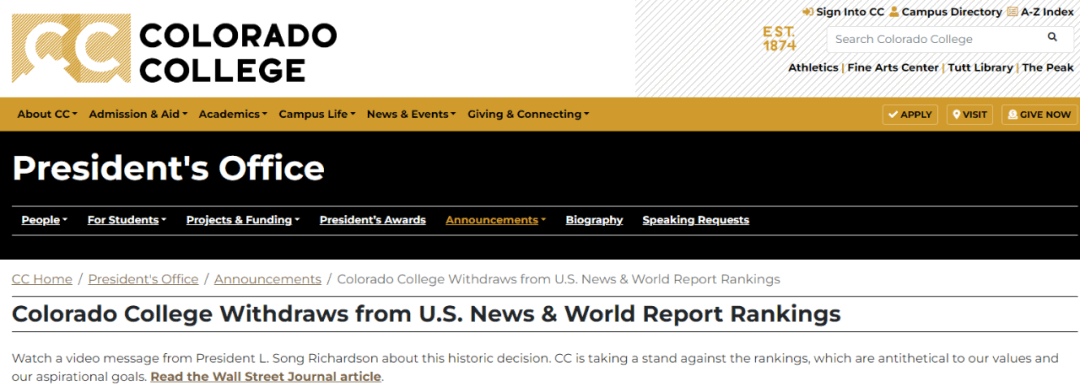Image resolution: width=1080 pixels, height=392 pixels.
Task: Click the Visit button with its map pin icon
Action: point(970,114)
